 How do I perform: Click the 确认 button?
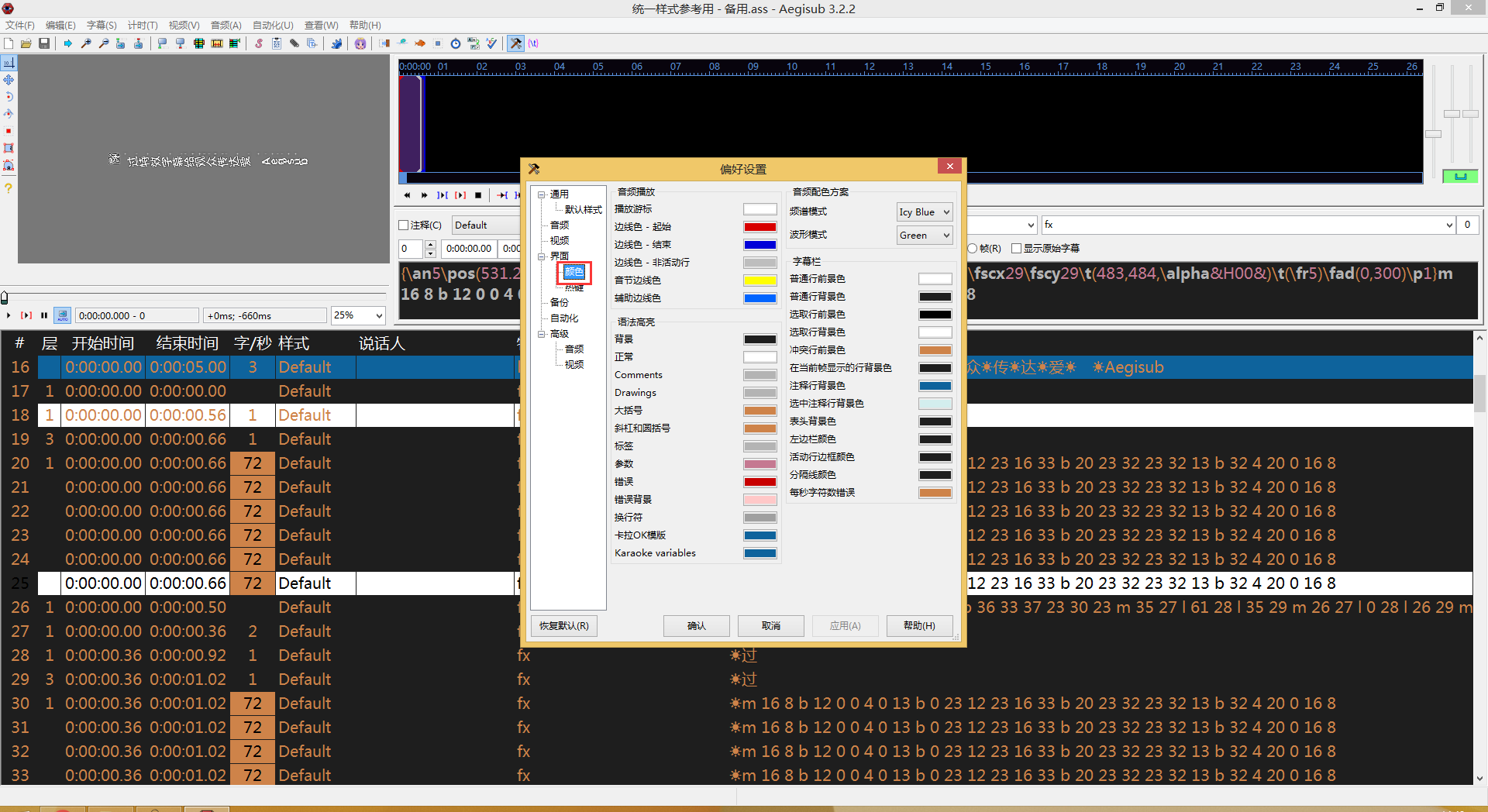click(697, 626)
